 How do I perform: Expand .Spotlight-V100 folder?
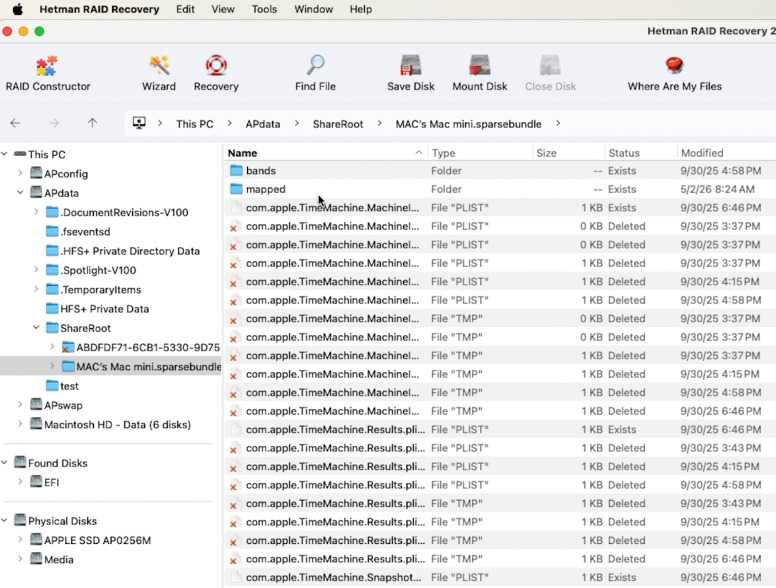(x=36, y=270)
